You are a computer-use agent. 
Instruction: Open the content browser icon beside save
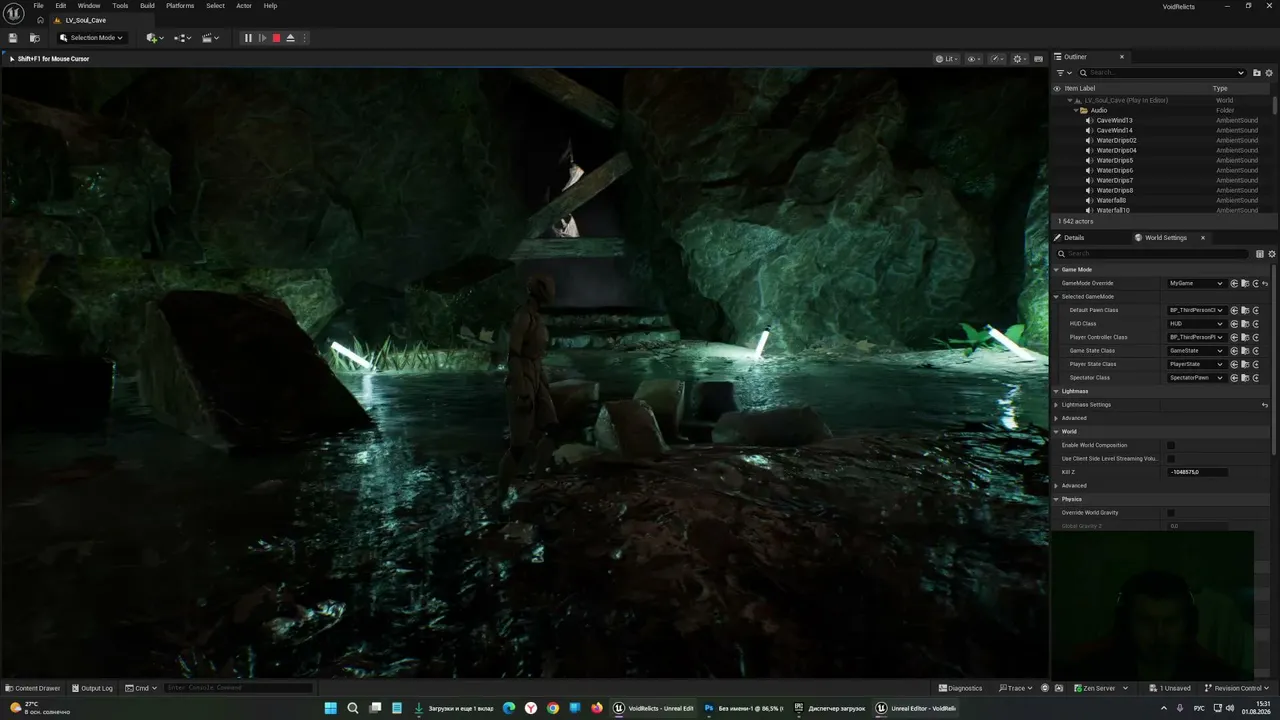35,38
